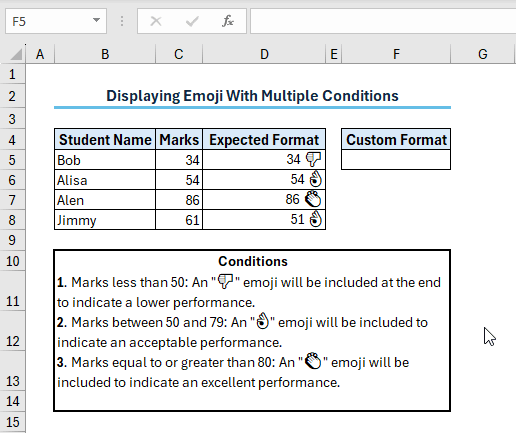The image size is (516, 433).
Task: Click Bob's Marks cell with 34
Action: click(x=179, y=160)
